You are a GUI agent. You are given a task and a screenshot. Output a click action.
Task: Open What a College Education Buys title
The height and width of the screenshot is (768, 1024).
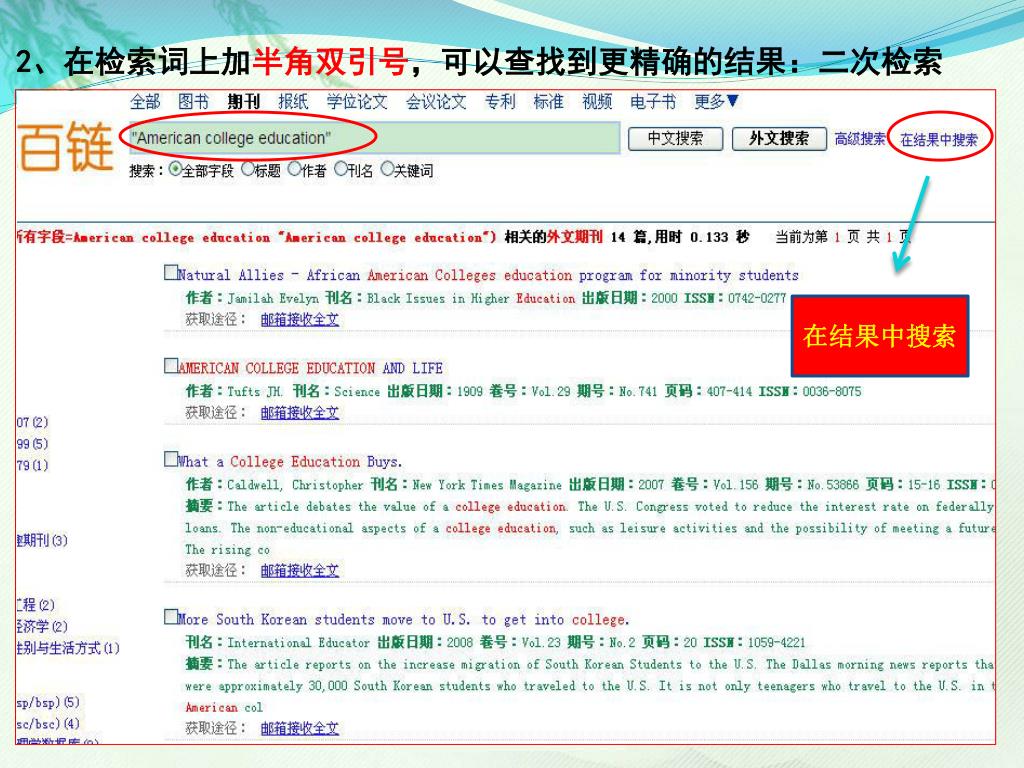coord(291,462)
